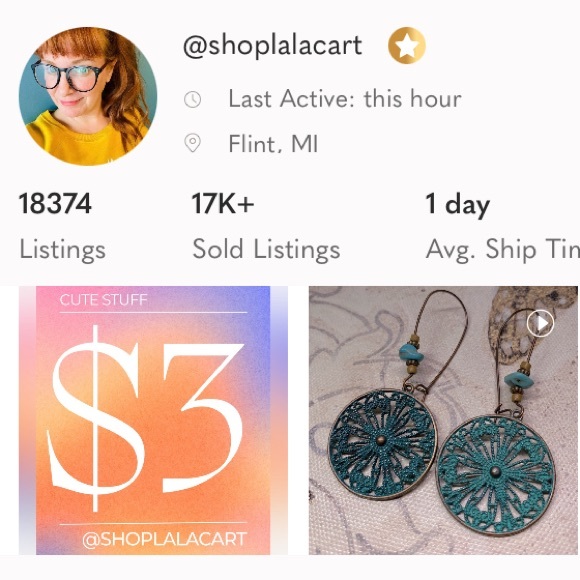Select the Listings label
Image resolution: width=580 pixels, height=580 pixels.
63,250
